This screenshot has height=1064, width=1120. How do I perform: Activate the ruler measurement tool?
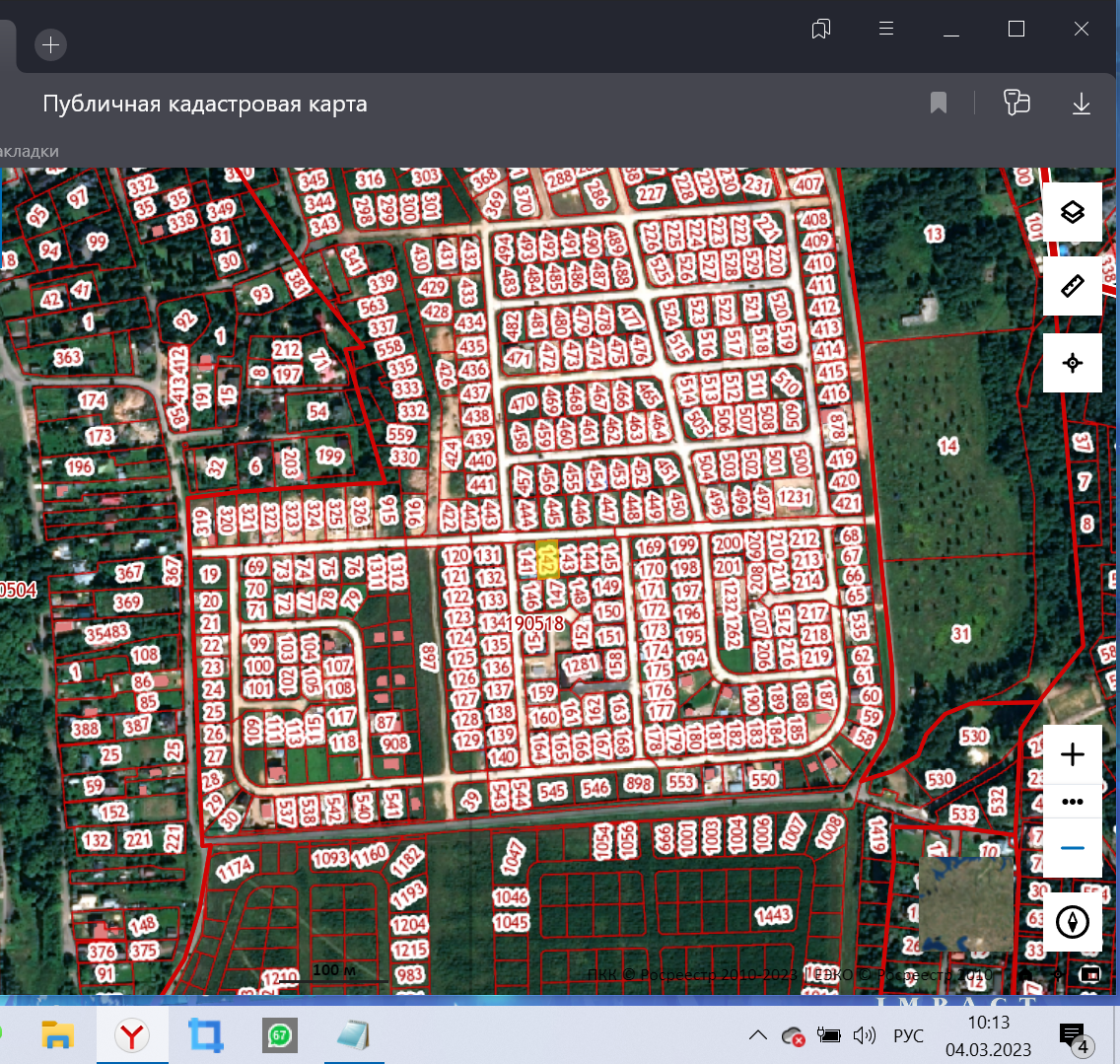click(1073, 287)
